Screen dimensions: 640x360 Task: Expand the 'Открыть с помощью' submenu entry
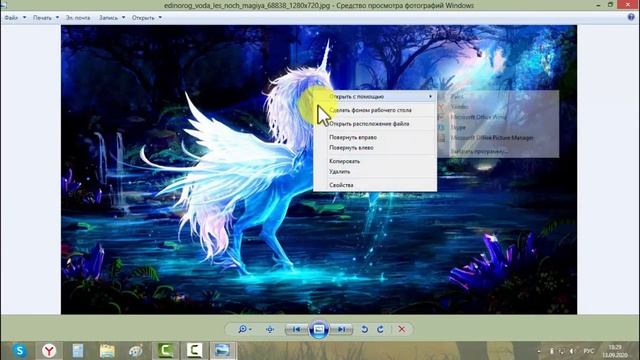click(375, 97)
